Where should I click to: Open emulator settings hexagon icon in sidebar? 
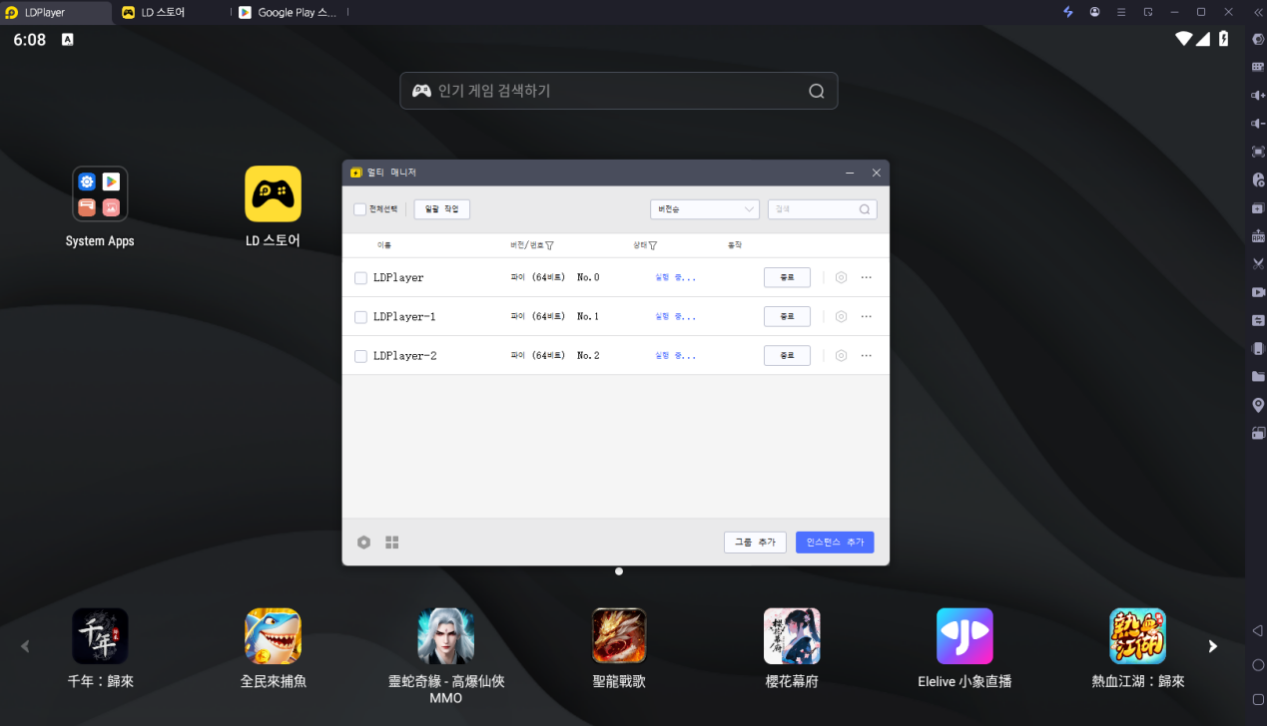point(1258,39)
